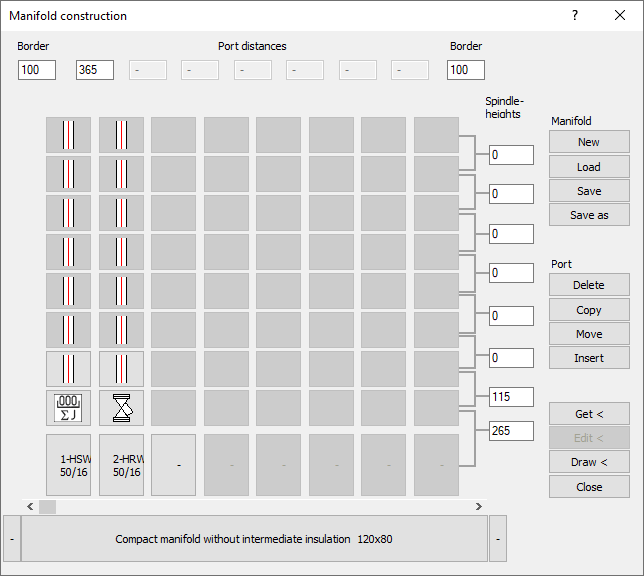Click Save as button
This screenshot has height=576, width=644.
coord(589,215)
